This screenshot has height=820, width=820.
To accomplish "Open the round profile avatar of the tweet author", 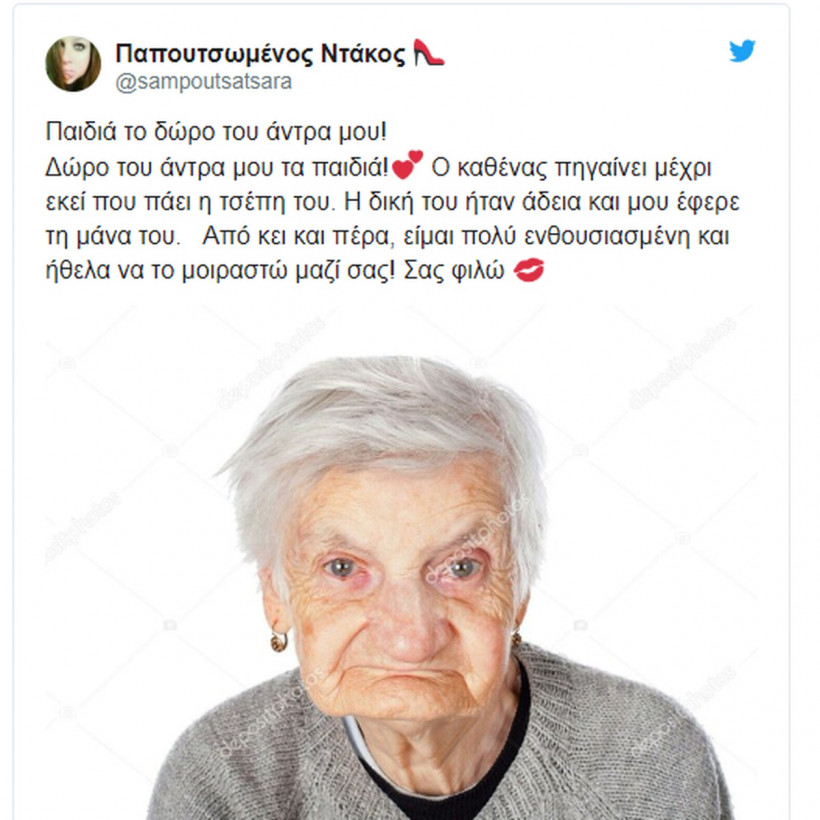I will (x=73, y=64).
